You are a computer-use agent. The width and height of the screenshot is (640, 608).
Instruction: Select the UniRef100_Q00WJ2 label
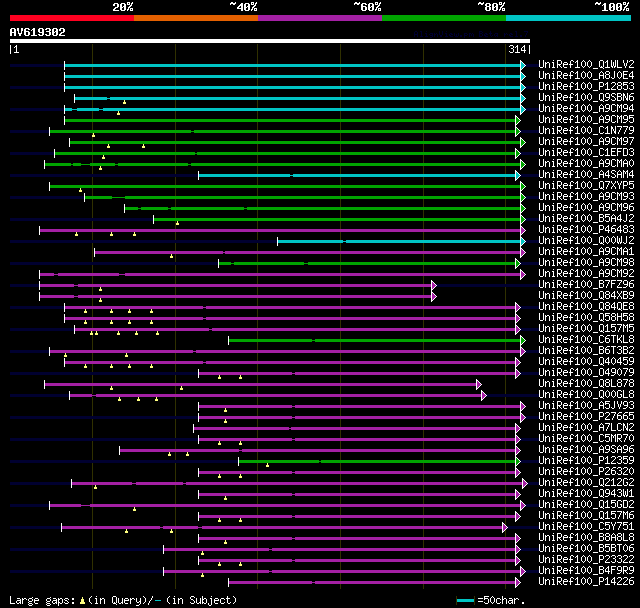click(586, 241)
